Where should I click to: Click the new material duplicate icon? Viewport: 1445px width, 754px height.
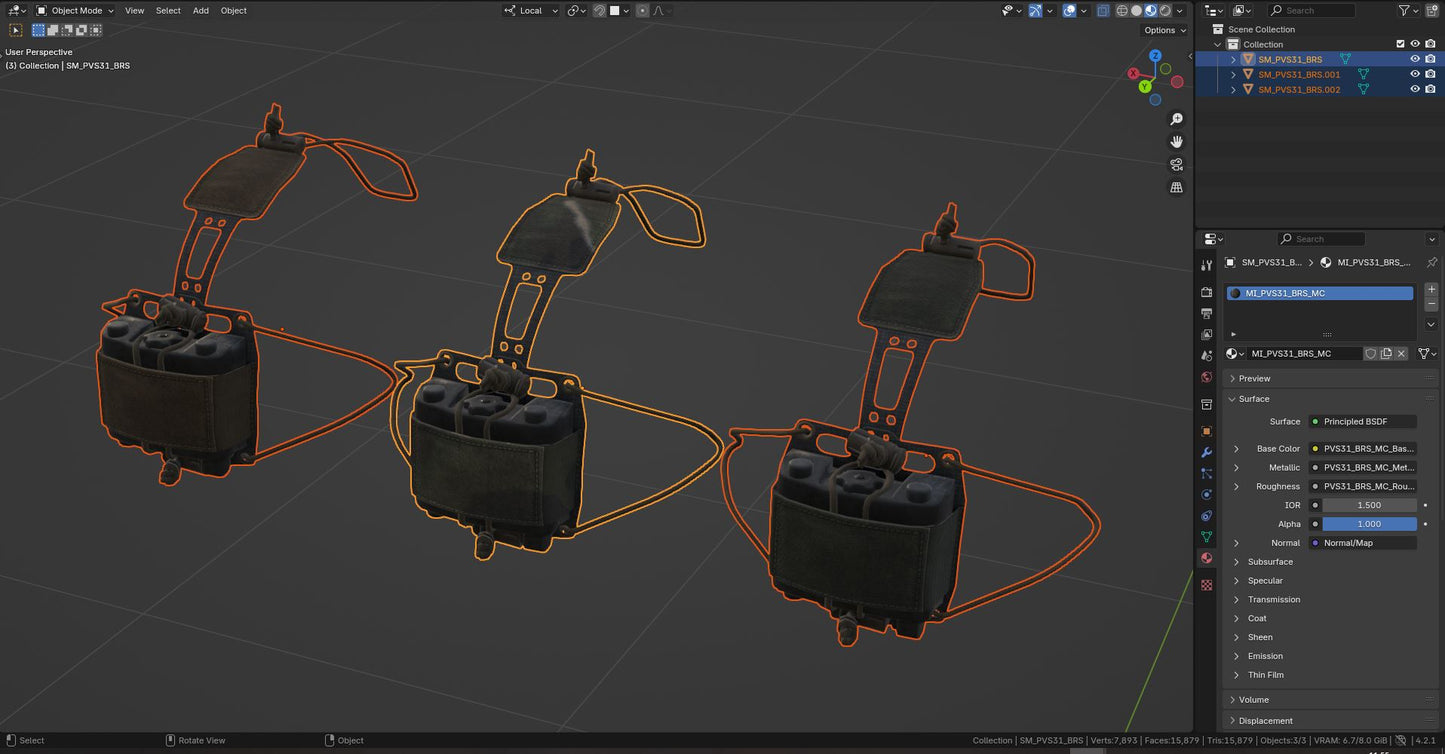(1386, 354)
